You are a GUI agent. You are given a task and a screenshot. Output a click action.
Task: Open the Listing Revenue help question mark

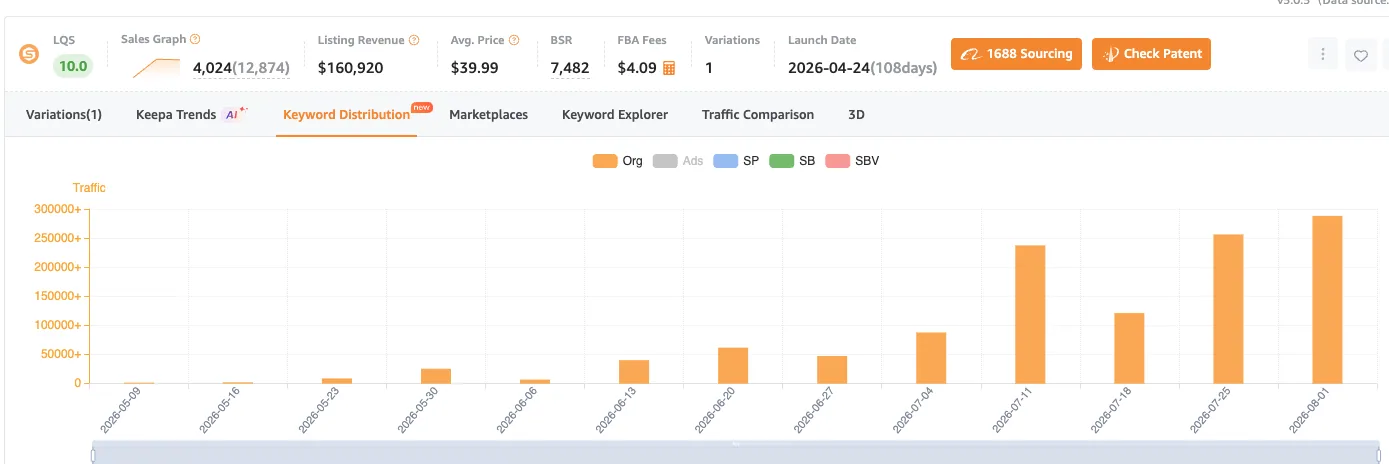(x=414, y=40)
